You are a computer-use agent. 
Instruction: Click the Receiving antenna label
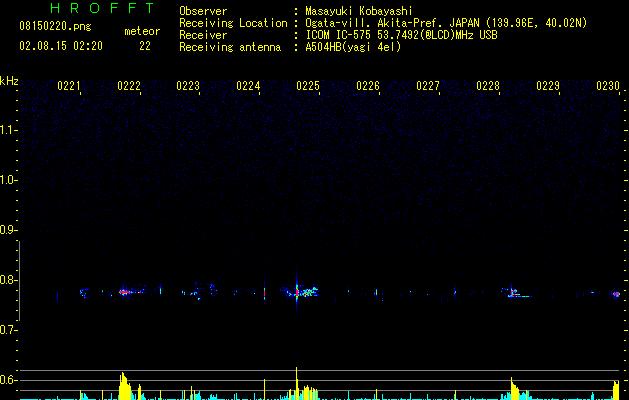(230, 47)
